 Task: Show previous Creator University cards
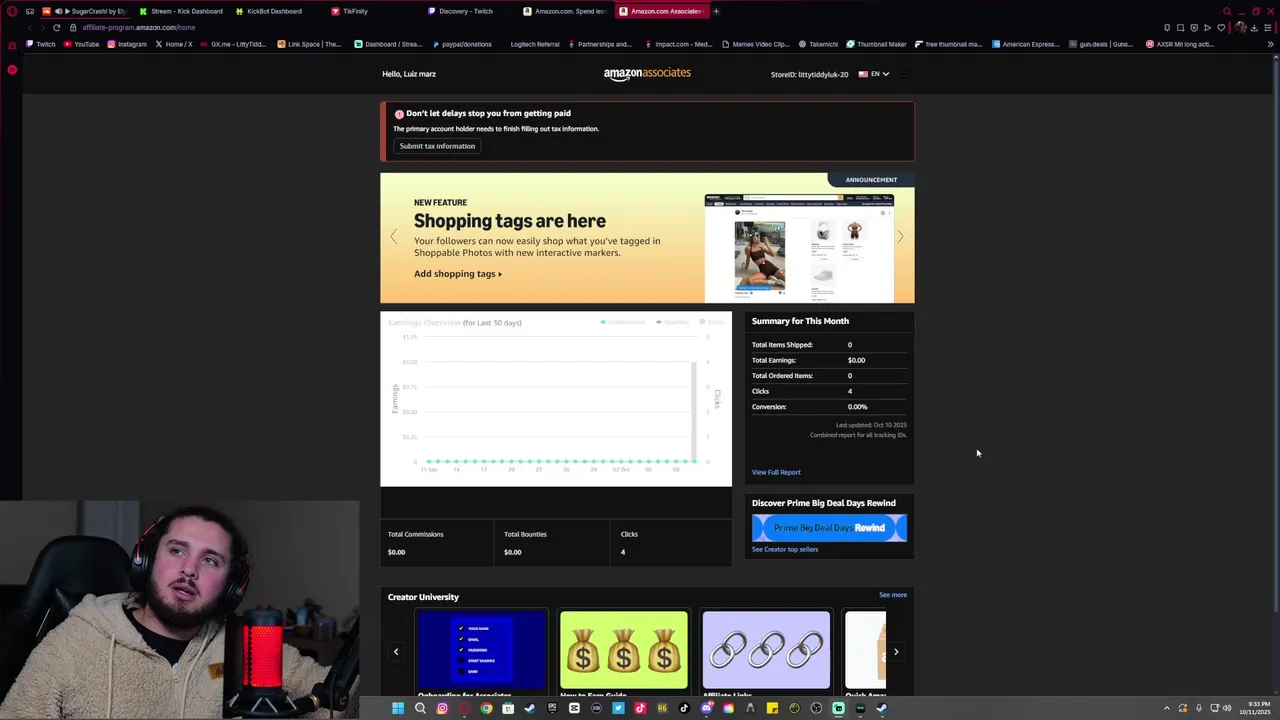(396, 652)
